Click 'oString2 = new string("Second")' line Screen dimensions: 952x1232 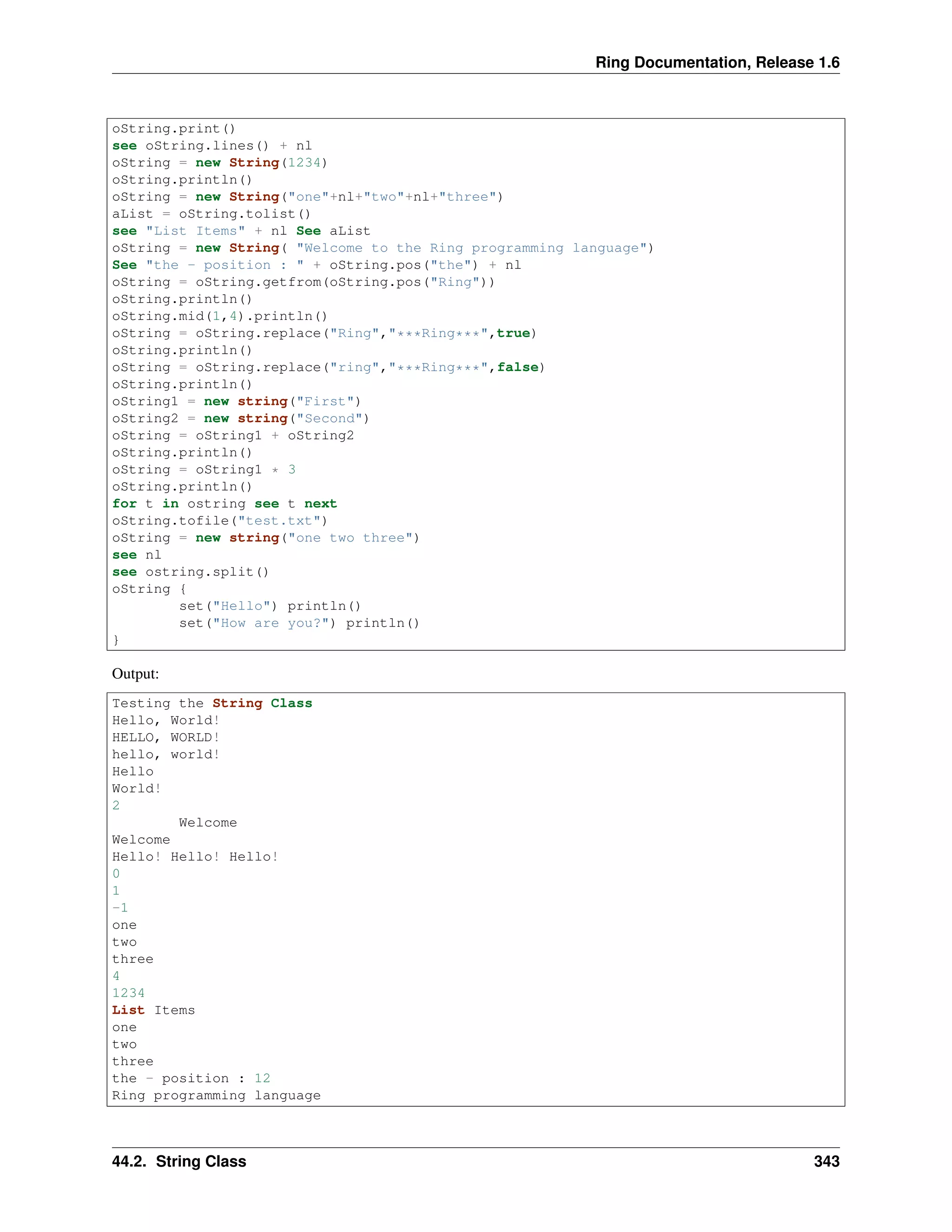[x=240, y=418]
